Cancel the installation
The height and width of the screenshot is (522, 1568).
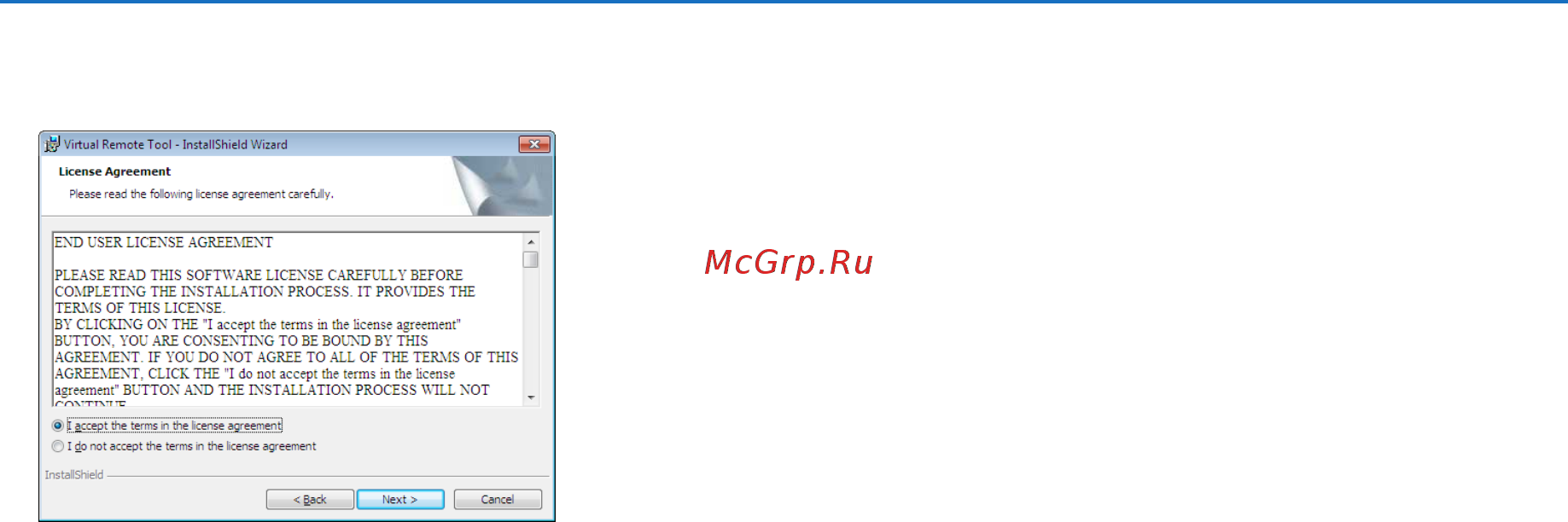tap(498, 500)
